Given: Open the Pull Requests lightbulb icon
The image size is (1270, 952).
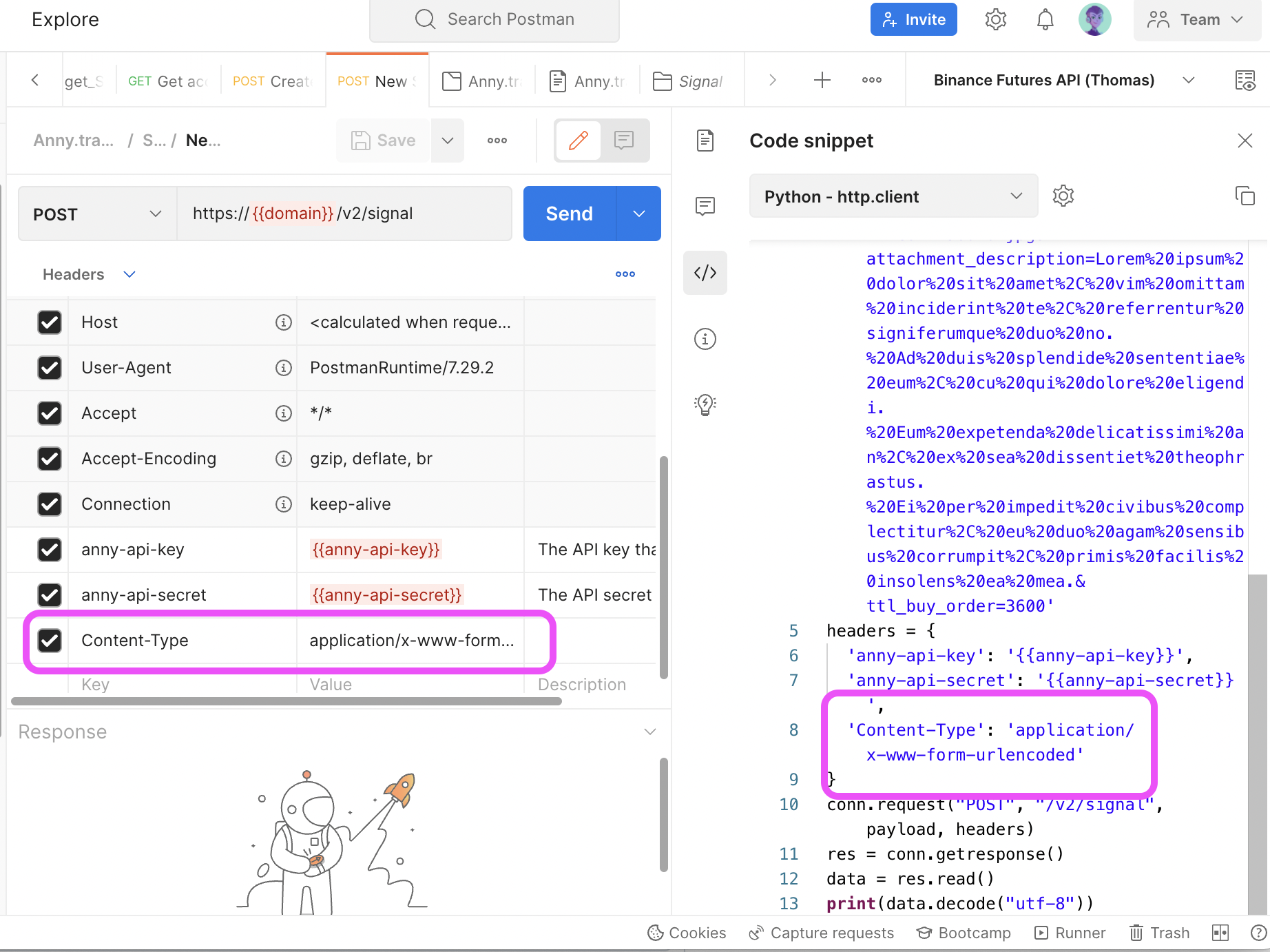Looking at the screenshot, I should (x=705, y=404).
